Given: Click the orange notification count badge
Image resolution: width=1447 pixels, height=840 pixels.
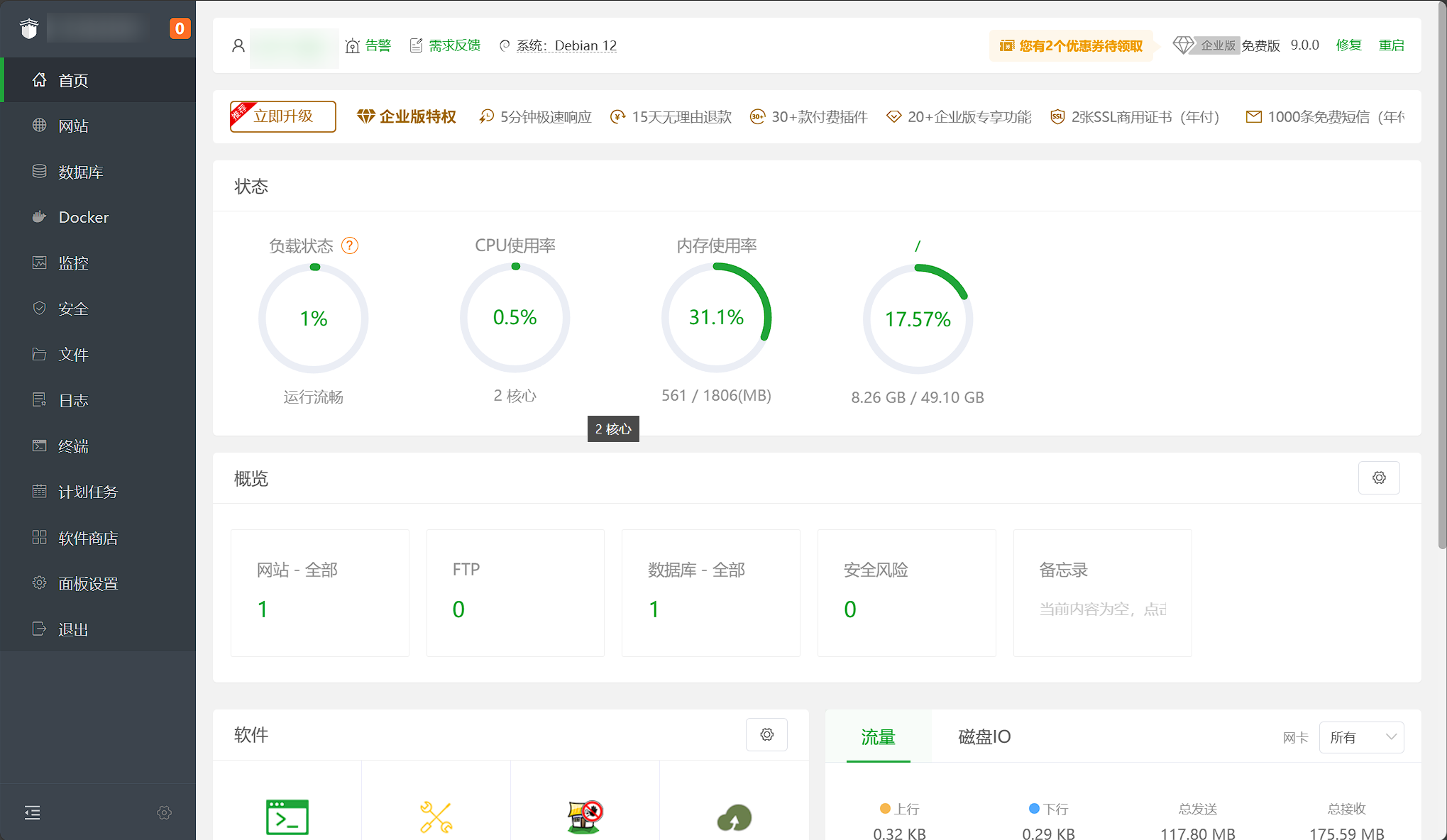Looking at the screenshot, I should [180, 28].
